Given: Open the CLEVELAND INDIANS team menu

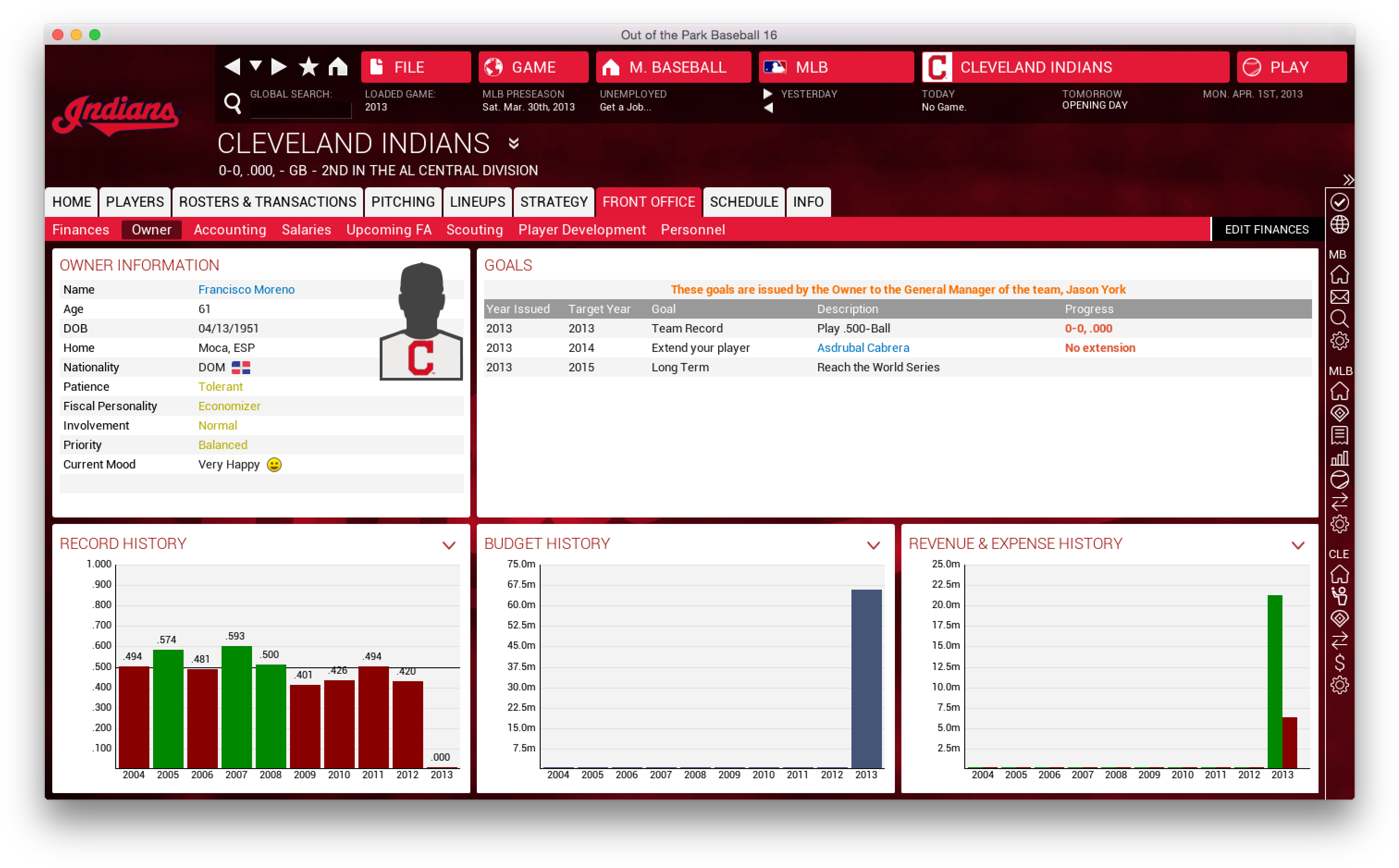Looking at the screenshot, I should pyautogui.click(x=1075, y=67).
